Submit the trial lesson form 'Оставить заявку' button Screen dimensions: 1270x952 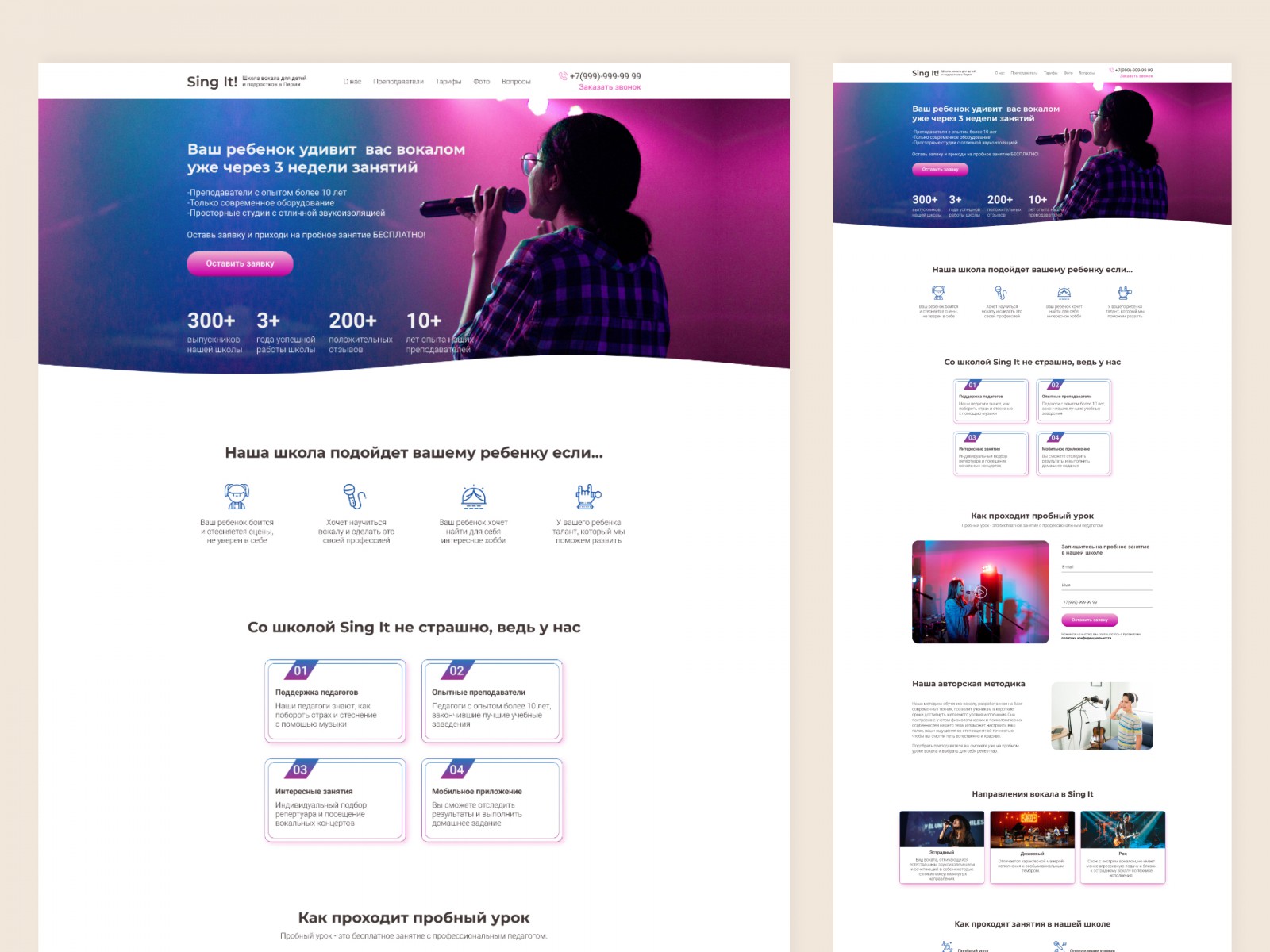click(1089, 620)
